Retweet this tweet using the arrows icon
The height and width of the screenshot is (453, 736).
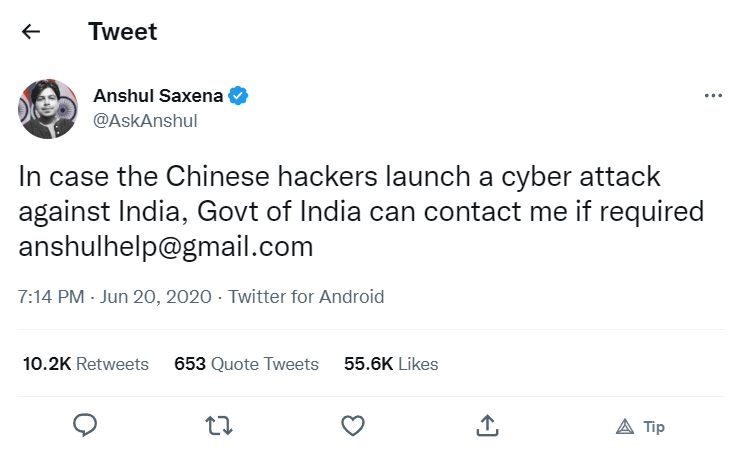219,426
